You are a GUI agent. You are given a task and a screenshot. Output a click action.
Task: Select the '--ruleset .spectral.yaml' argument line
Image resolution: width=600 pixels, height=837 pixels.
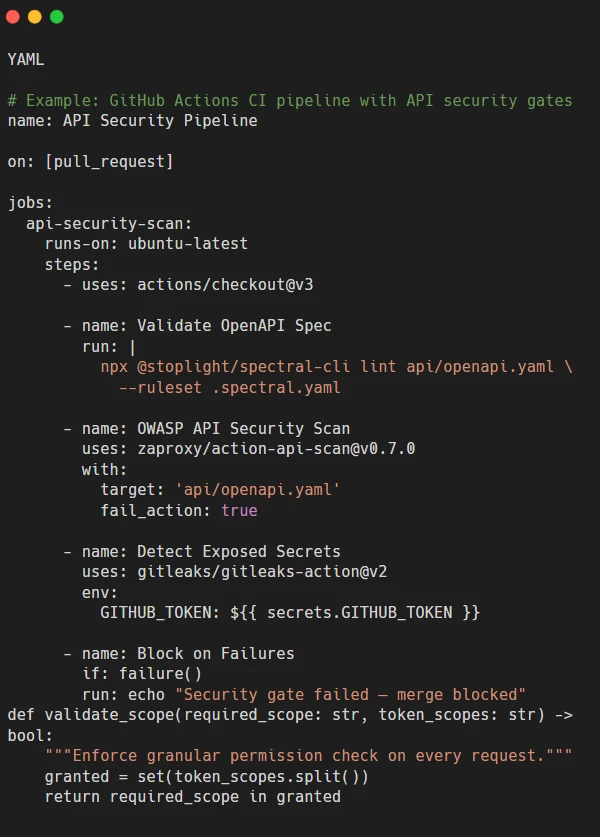click(x=230, y=388)
